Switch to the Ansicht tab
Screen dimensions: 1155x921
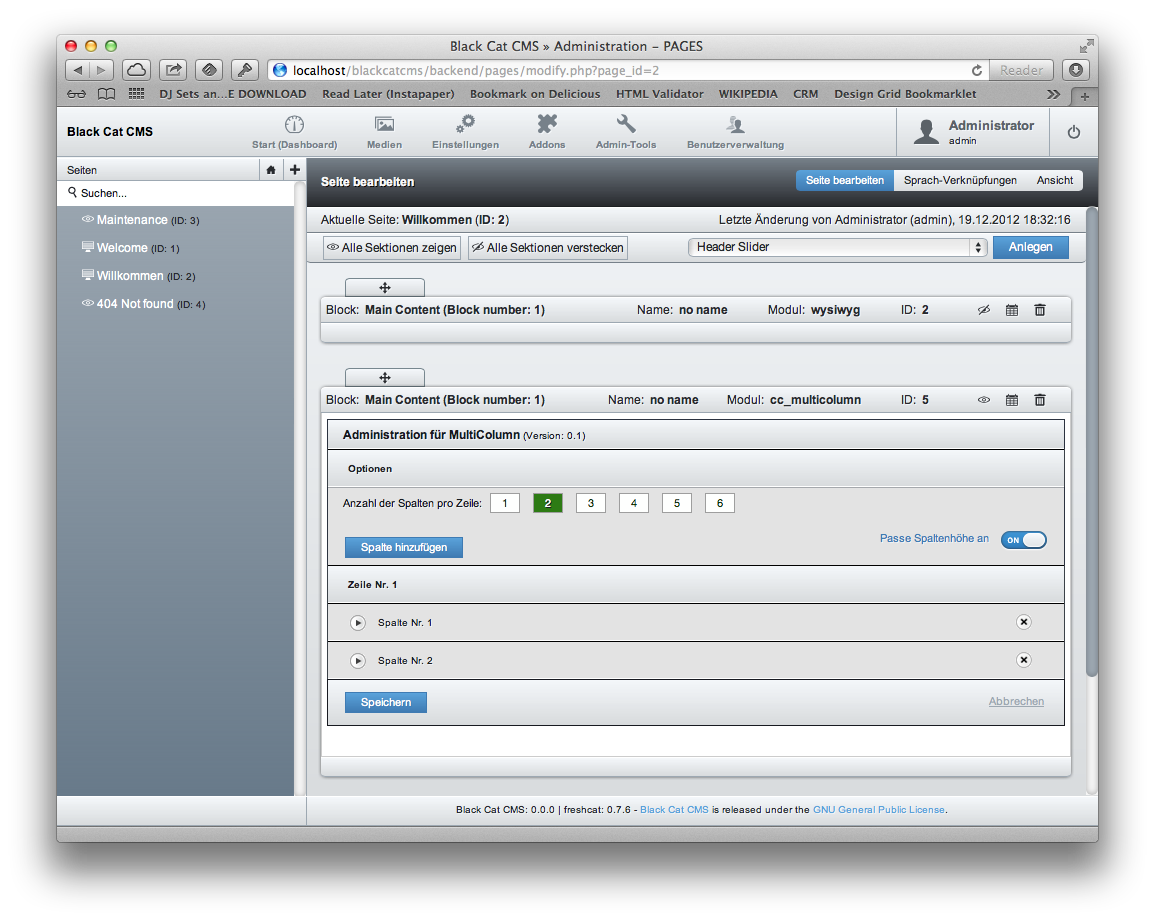(1054, 181)
